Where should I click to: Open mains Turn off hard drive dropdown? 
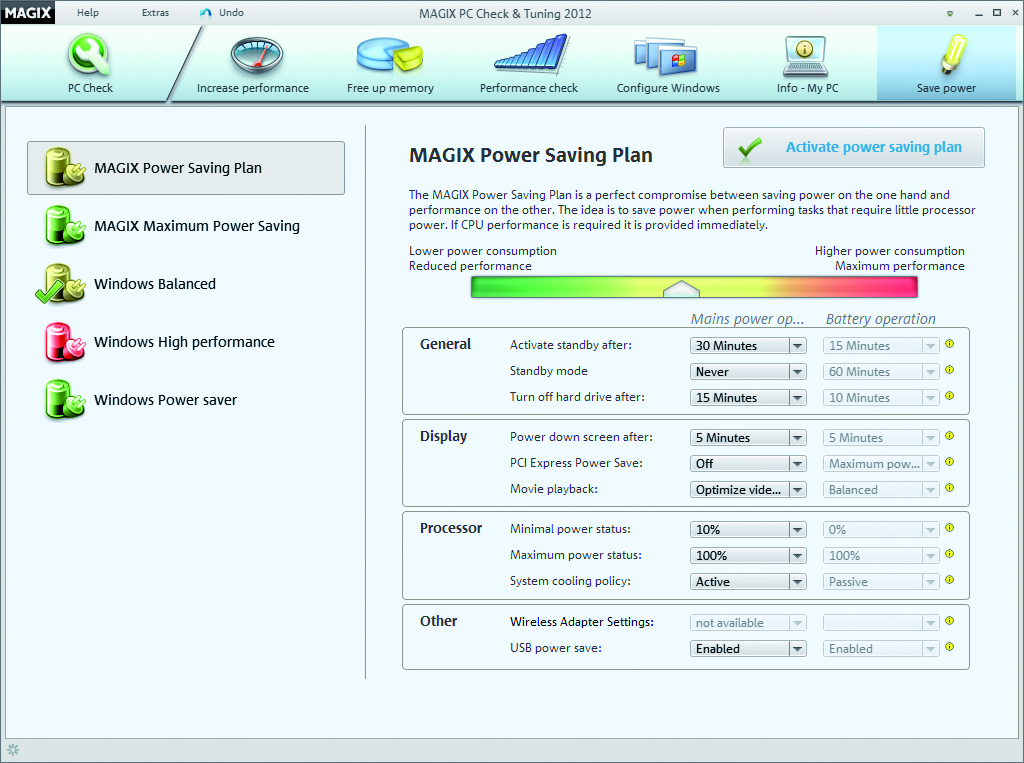[x=748, y=398]
